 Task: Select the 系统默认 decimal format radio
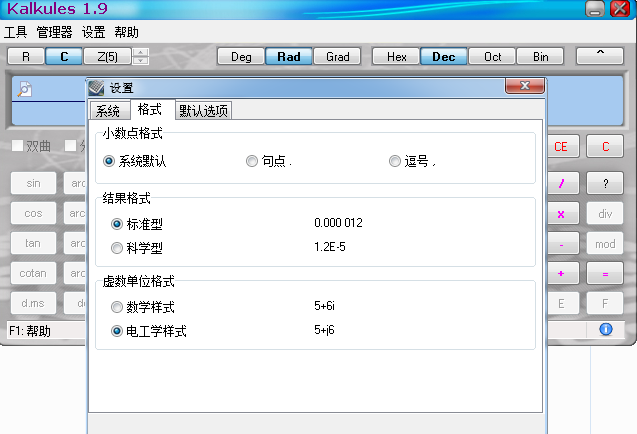[109, 161]
